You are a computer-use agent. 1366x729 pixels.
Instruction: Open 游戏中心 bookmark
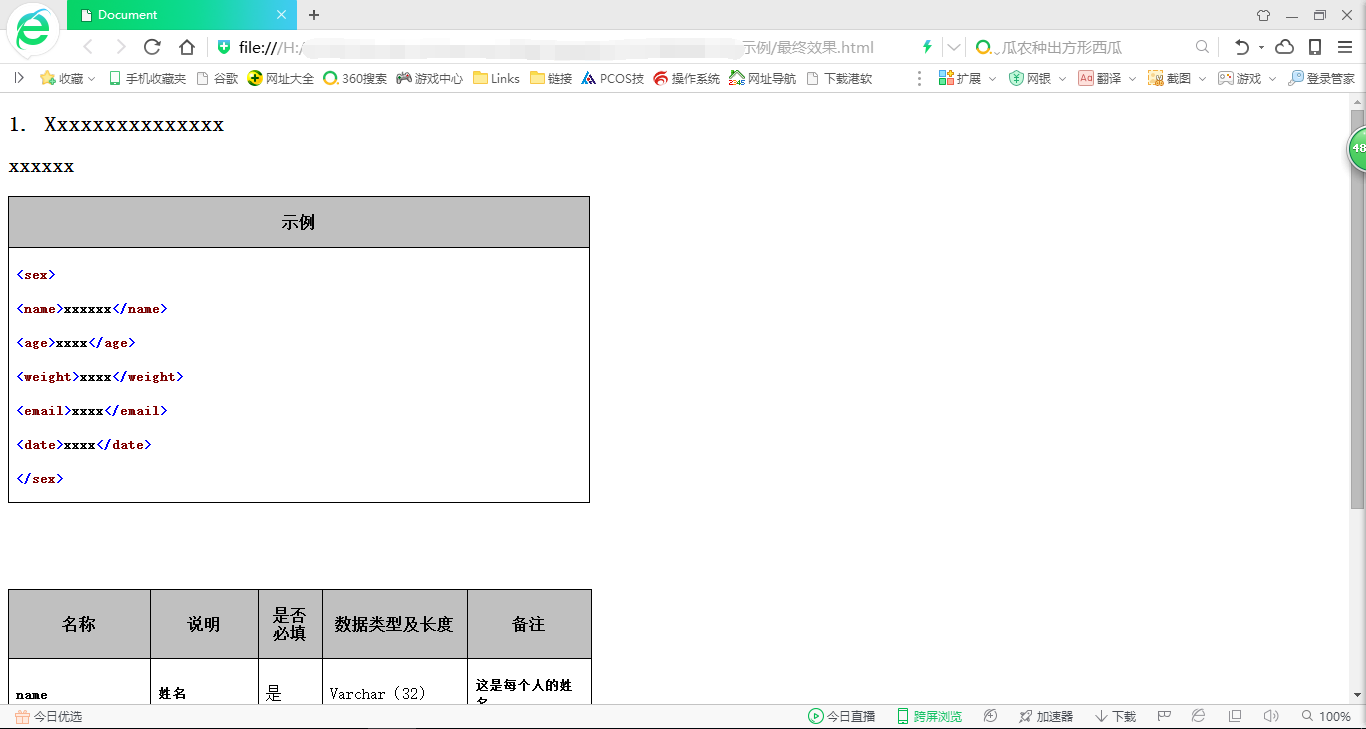click(430, 78)
